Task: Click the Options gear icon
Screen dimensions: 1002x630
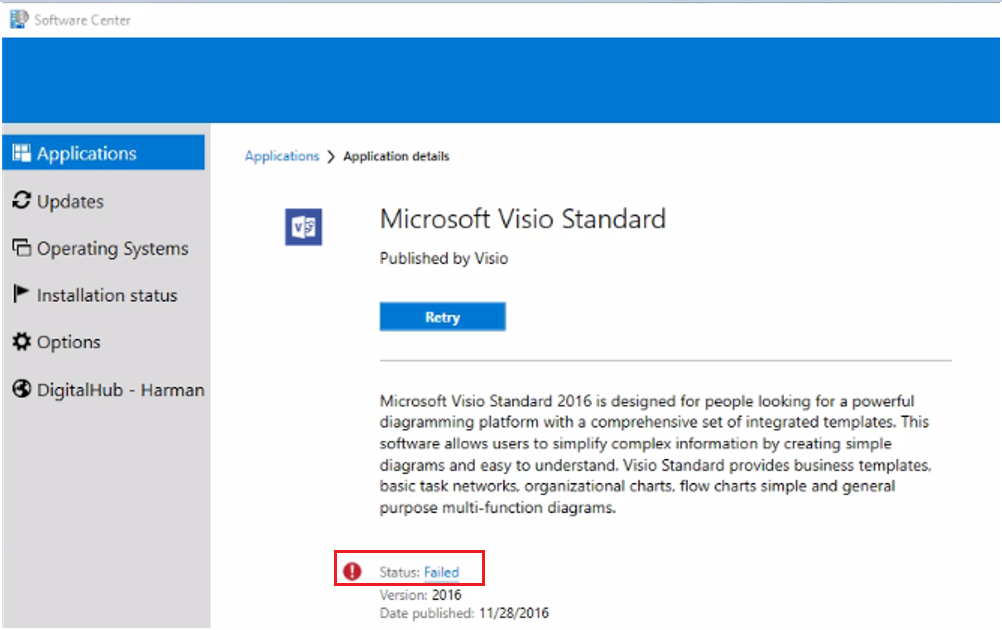Action: 21,342
